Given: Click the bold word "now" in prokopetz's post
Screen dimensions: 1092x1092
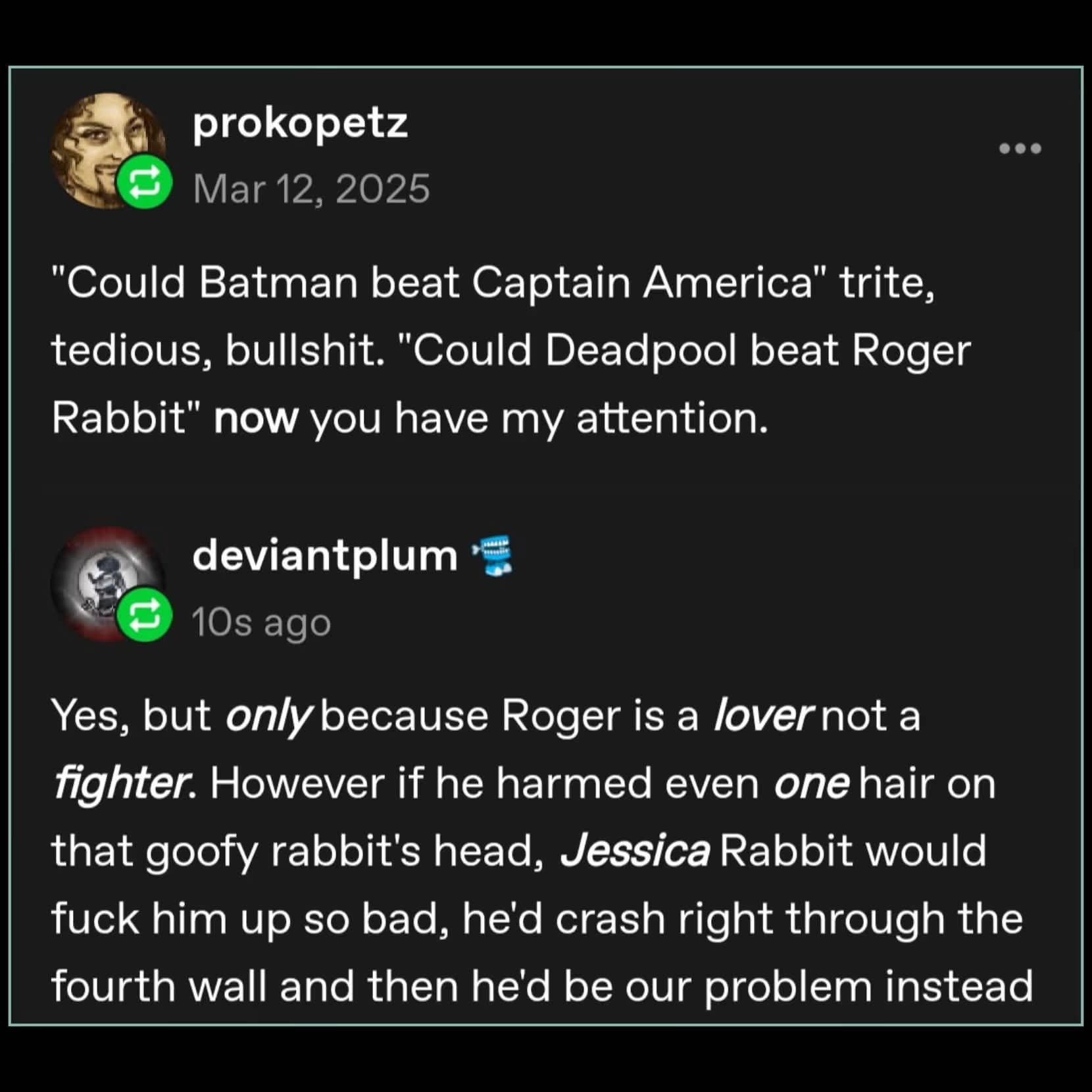Looking at the screenshot, I should pos(256,419).
